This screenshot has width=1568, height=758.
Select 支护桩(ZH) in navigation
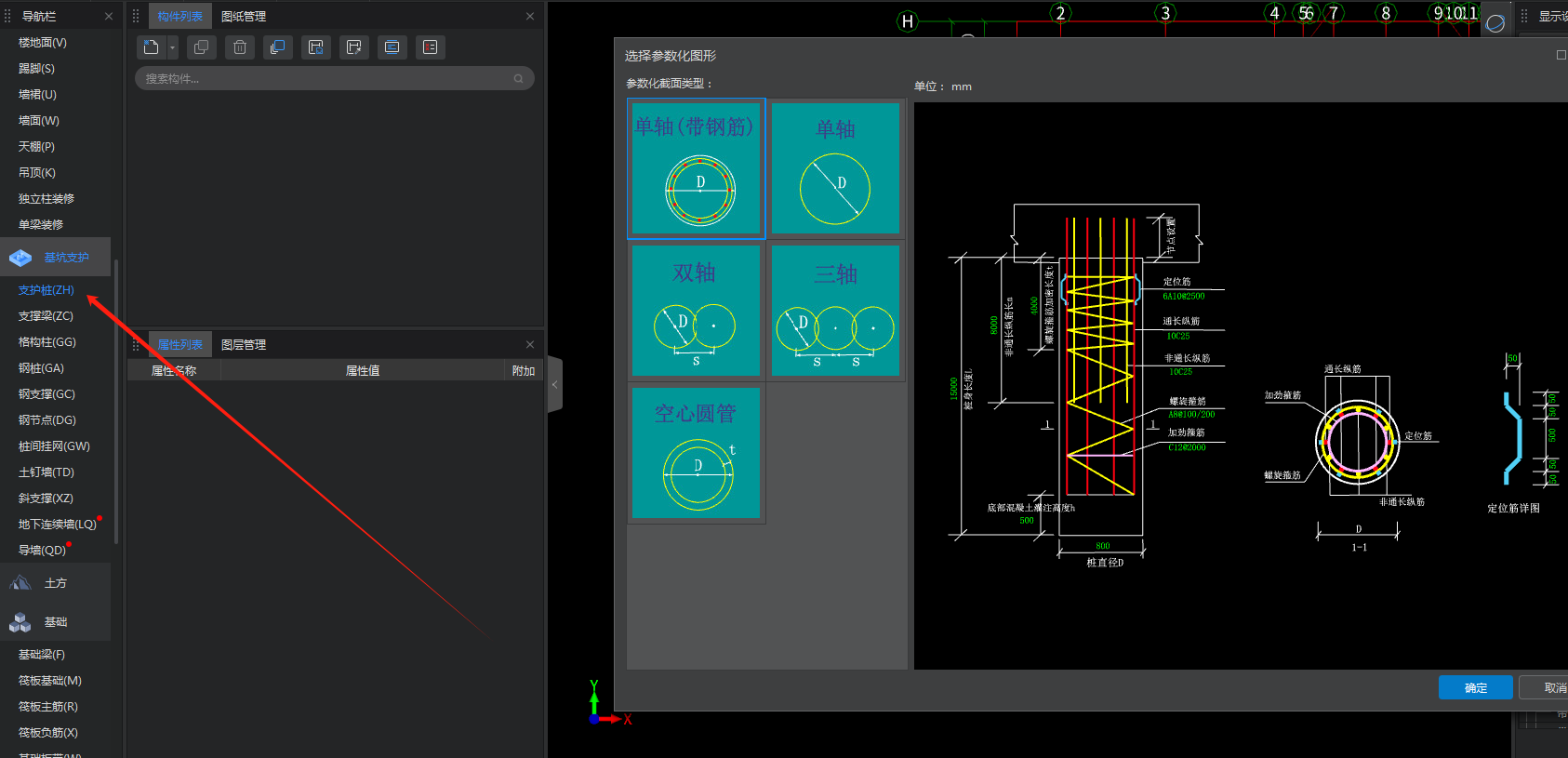coord(47,290)
